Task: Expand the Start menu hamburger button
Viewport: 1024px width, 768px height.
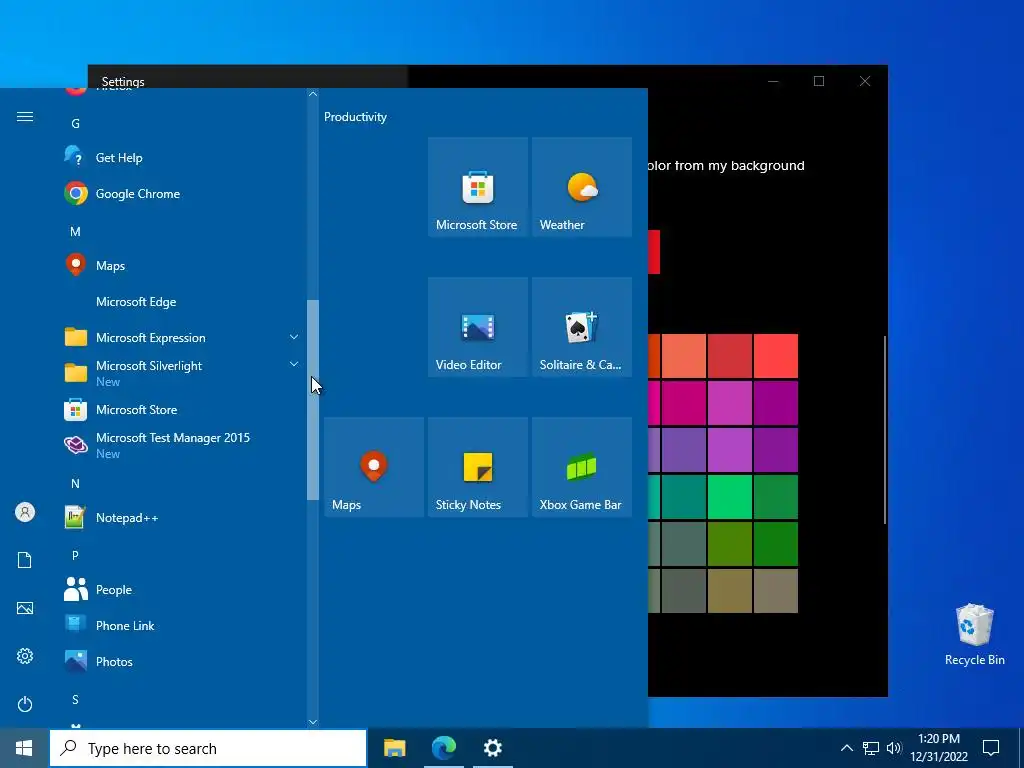Action: pyautogui.click(x=25, y=117)
